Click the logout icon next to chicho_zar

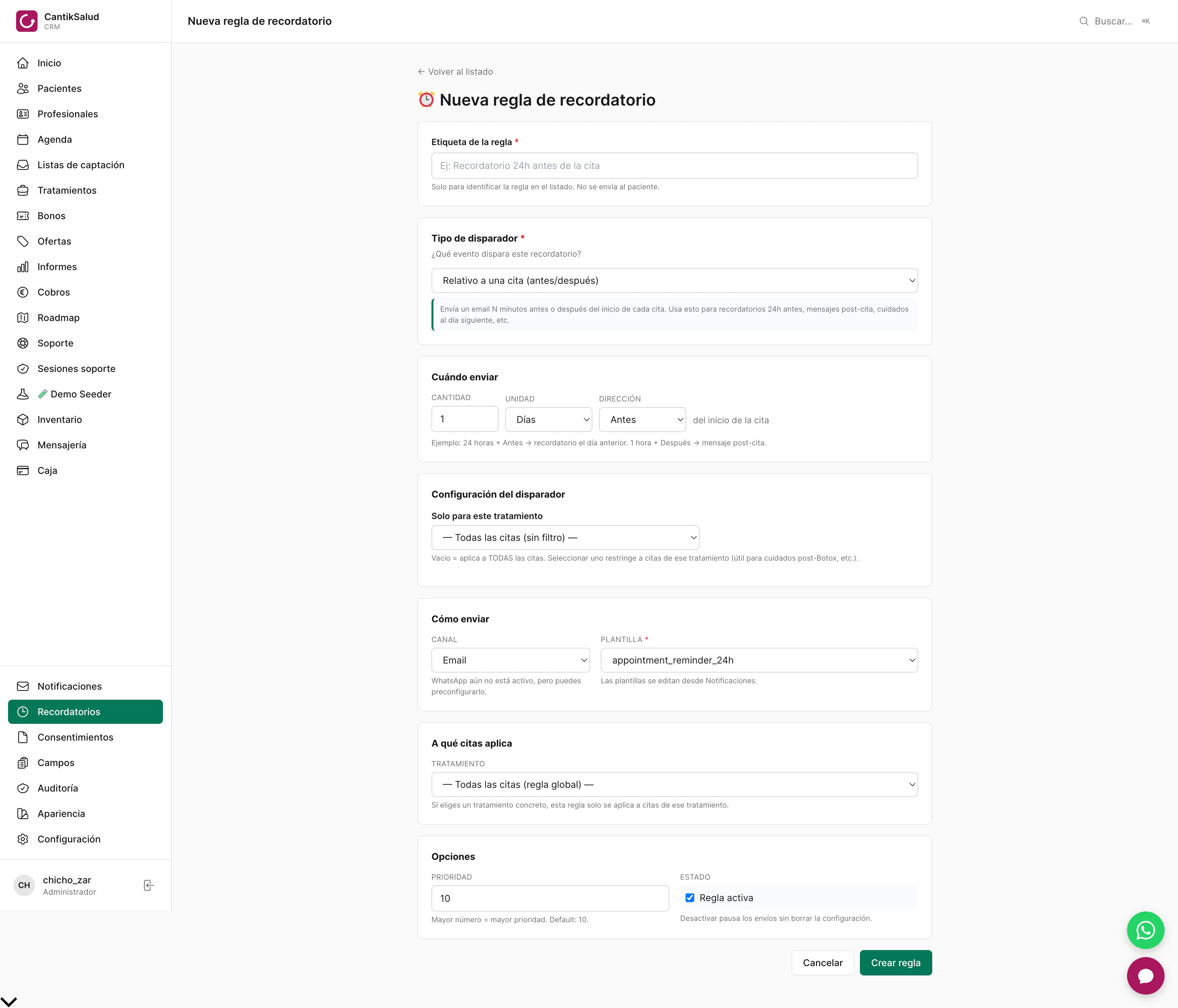[x=149, y=885]
